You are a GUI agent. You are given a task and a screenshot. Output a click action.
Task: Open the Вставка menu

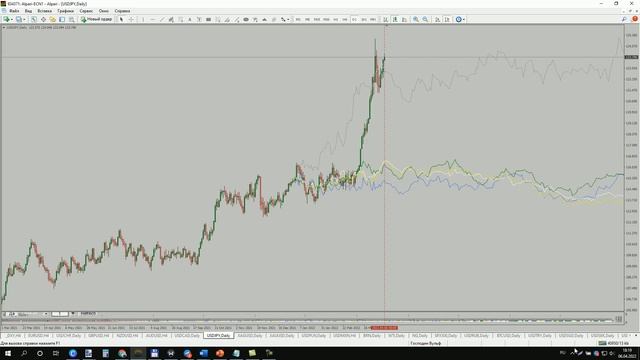click(44, 11)
